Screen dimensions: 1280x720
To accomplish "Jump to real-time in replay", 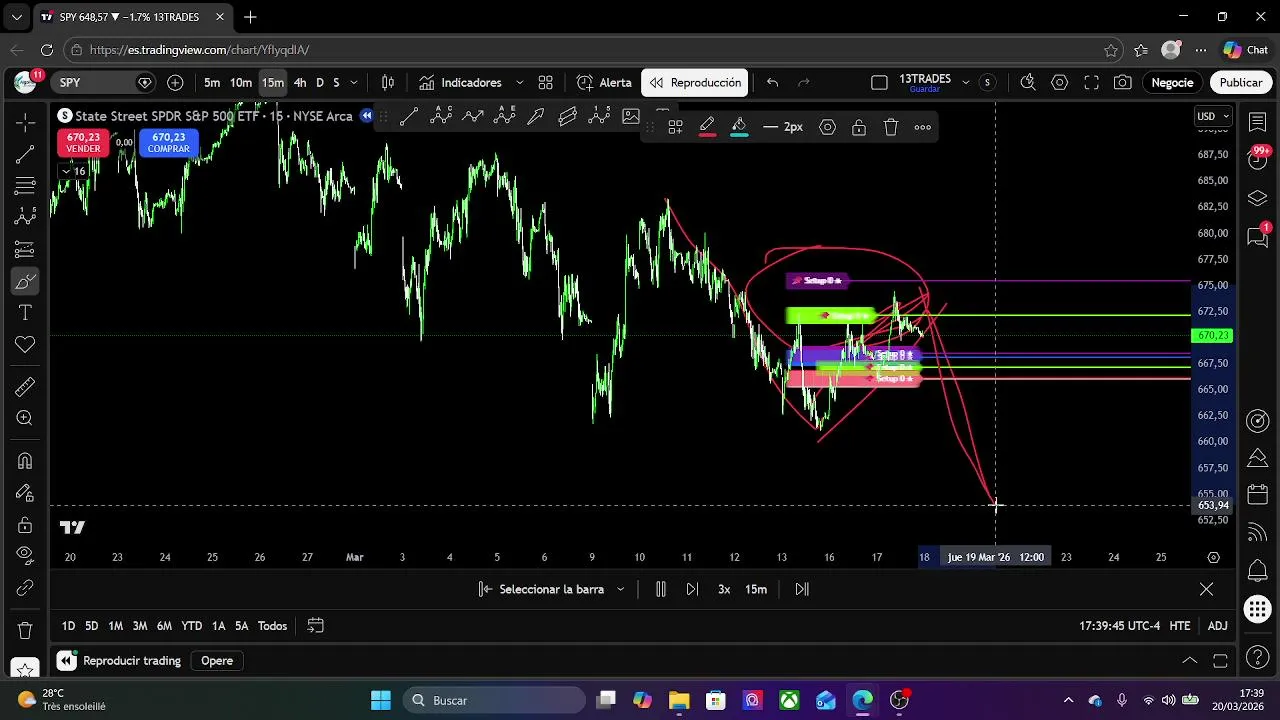I will tap(801, 589).
